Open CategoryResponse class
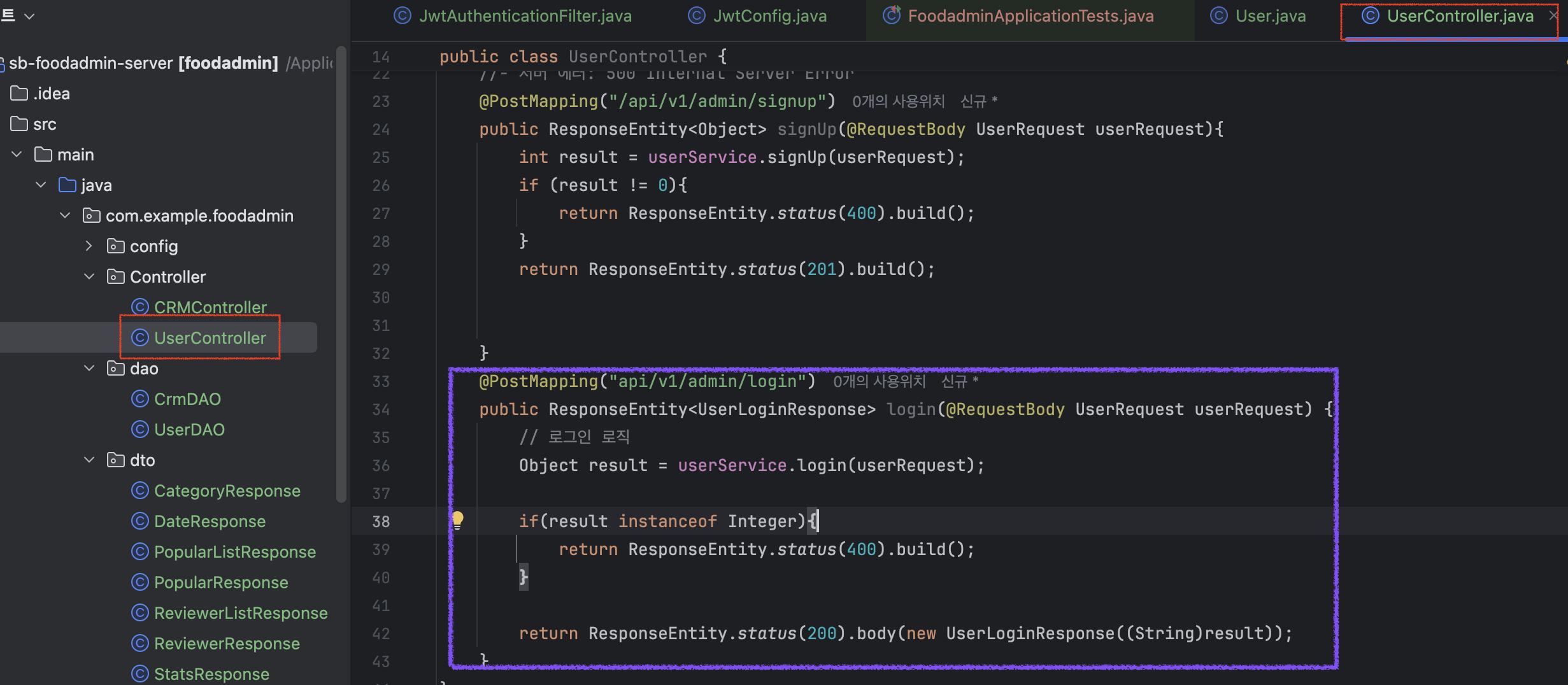Screen dimensions: 1568x685 pyautogui.click(x=227, y=491)
